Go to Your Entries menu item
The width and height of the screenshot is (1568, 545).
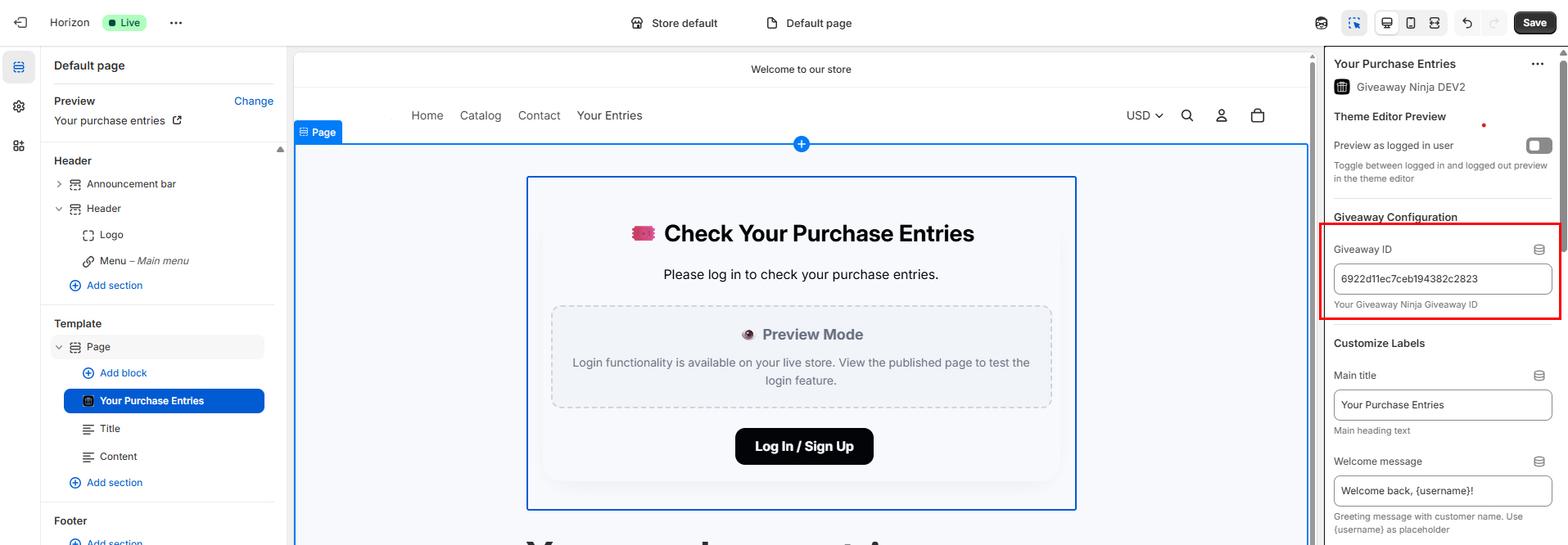point(609,115)
